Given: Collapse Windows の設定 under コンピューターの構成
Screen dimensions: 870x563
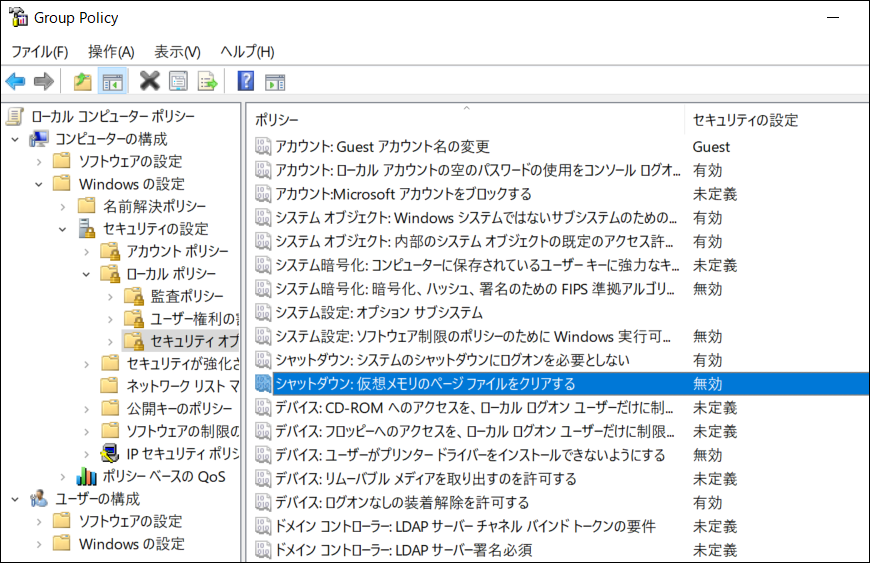Looking at the screenshot, I should click(x=39, y=184).
